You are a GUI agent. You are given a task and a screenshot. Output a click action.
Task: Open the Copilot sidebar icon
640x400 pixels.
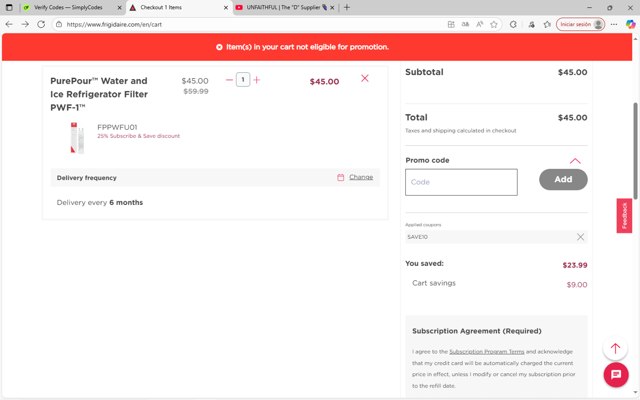coord(631,24)
